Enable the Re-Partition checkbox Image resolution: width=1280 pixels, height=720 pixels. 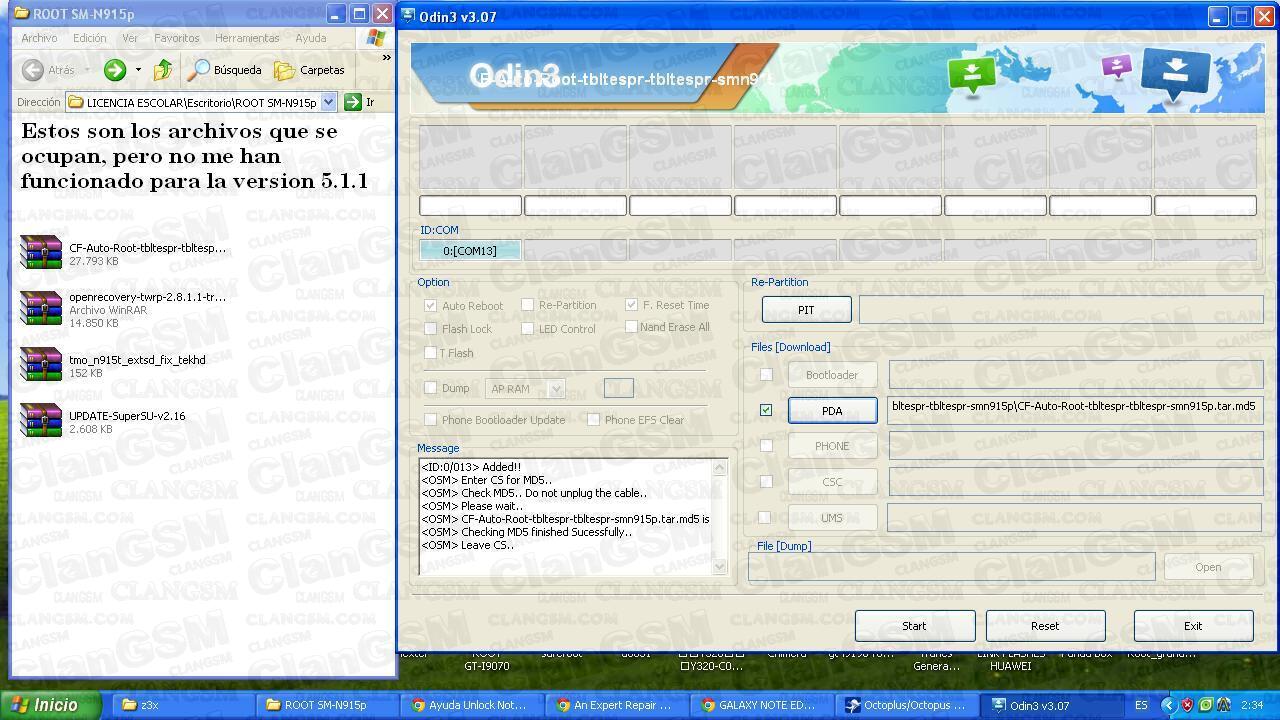527,304
